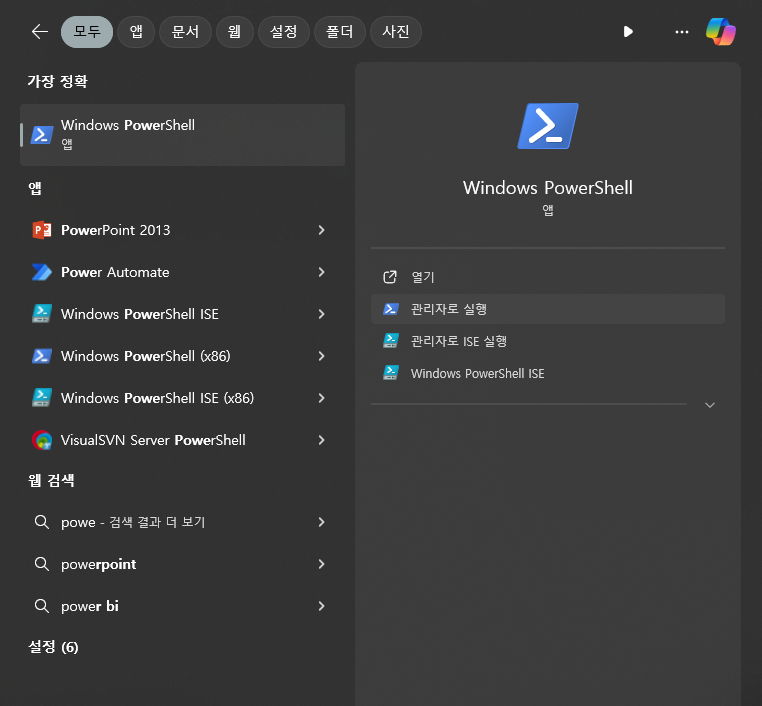
Task: Click the VisualSVN Server PowerShell icon
Action: pos(42,440)
